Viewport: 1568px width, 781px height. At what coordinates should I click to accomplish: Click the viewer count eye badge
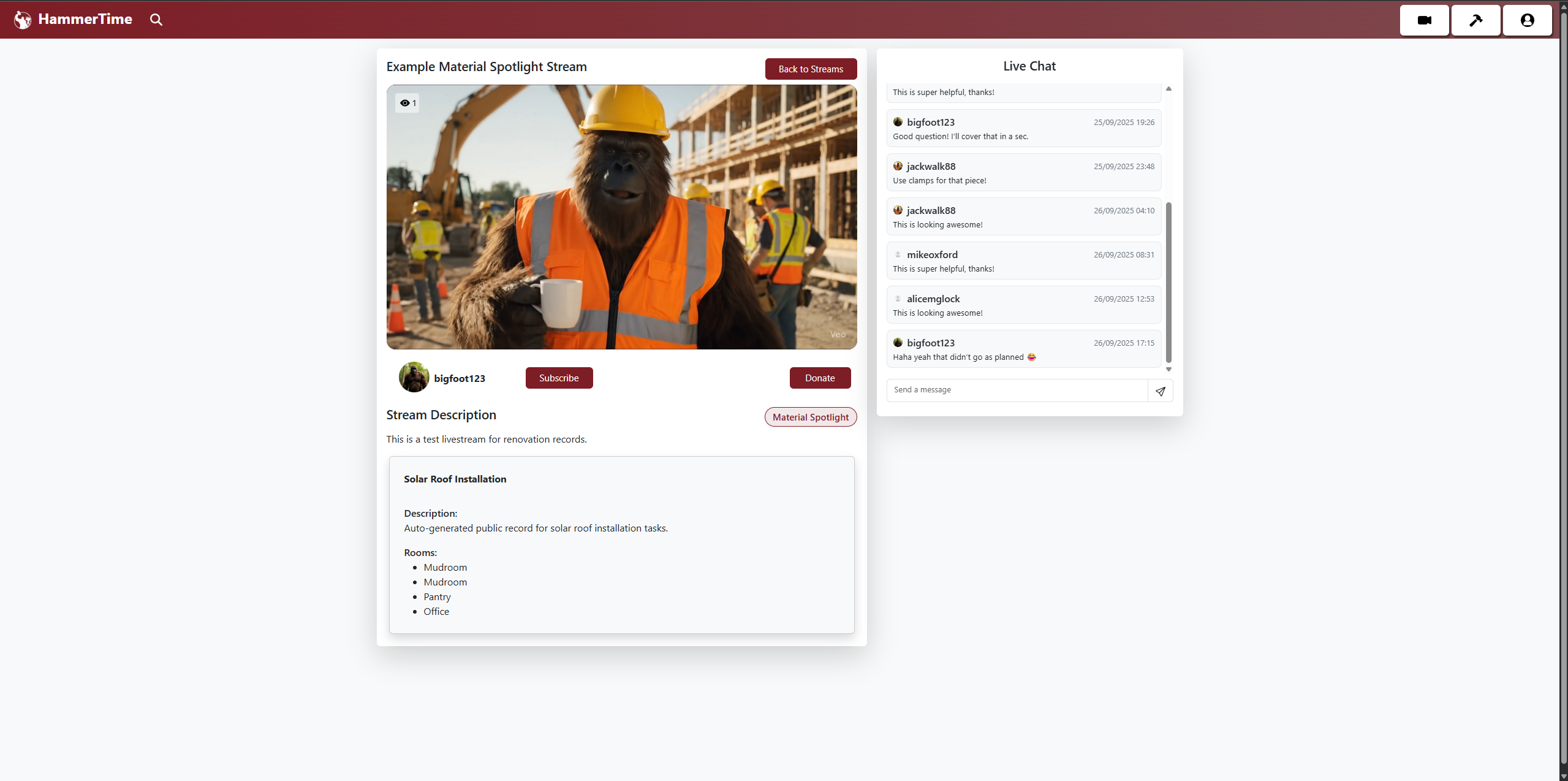click(407, 103)
